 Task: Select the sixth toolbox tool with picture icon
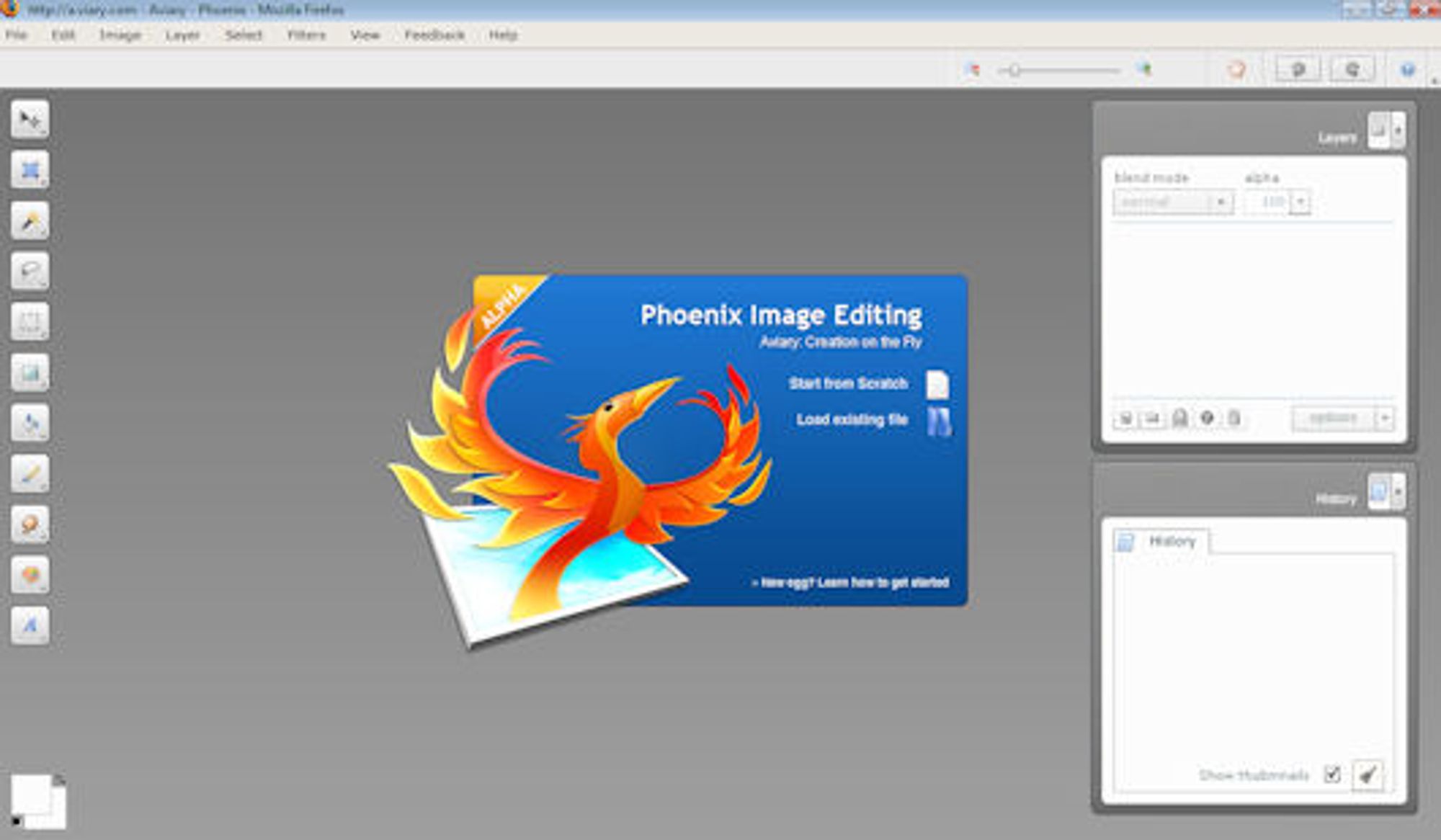pyautogui.click(x=30, y=372)
